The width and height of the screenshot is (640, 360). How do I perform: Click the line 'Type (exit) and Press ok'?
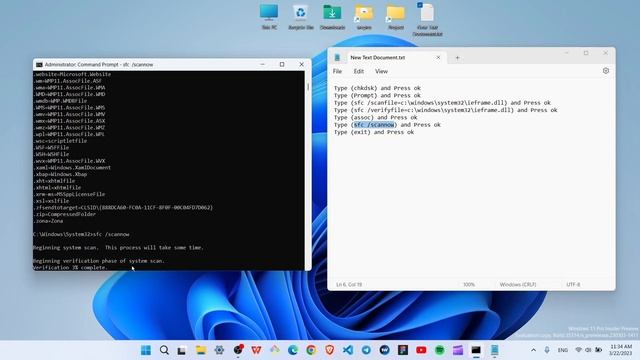[374, 132]
